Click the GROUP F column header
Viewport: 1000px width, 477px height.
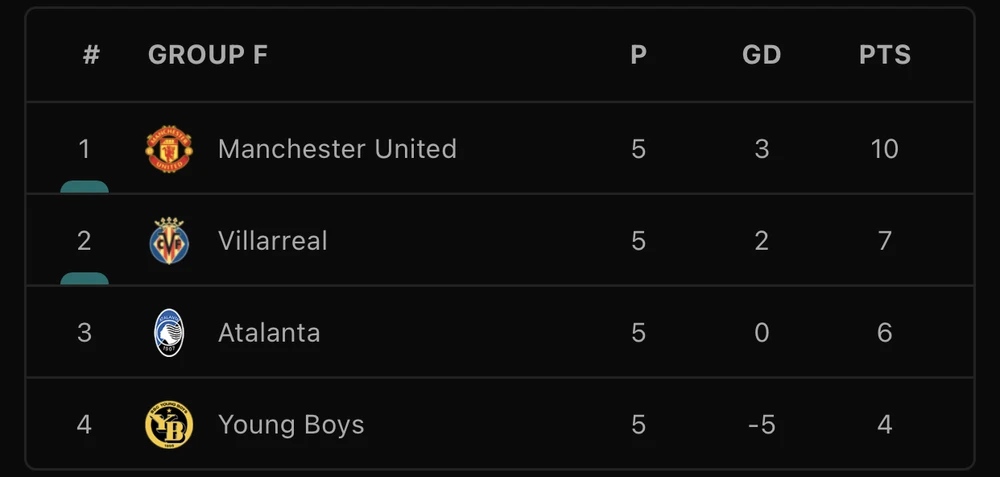click(x=208, y=55)
